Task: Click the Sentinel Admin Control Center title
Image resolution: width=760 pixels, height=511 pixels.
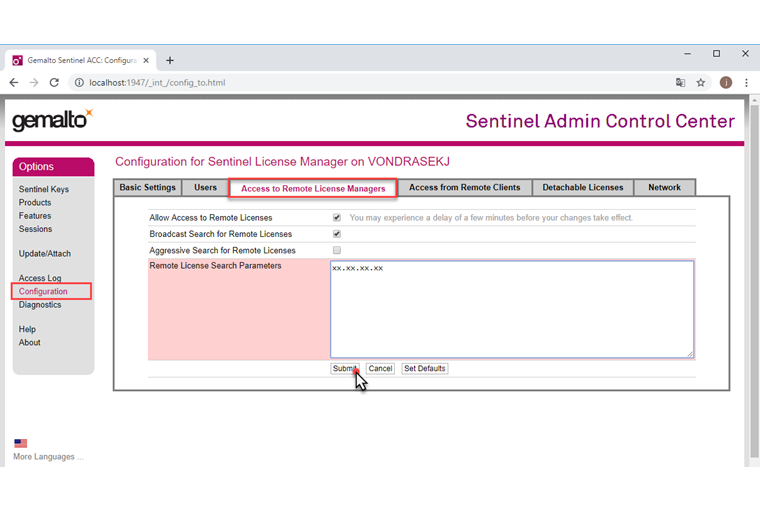Action: point(600,121)
